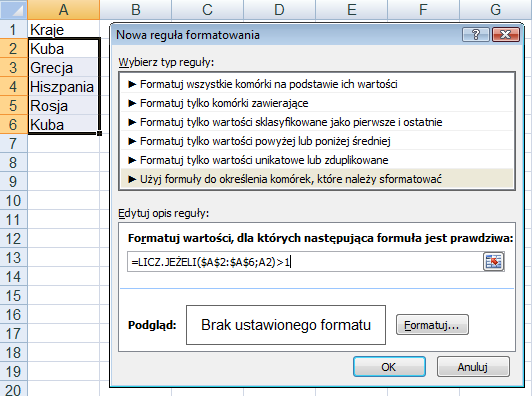Select row 8 header
532x396 pixels.
coord(14,163)
